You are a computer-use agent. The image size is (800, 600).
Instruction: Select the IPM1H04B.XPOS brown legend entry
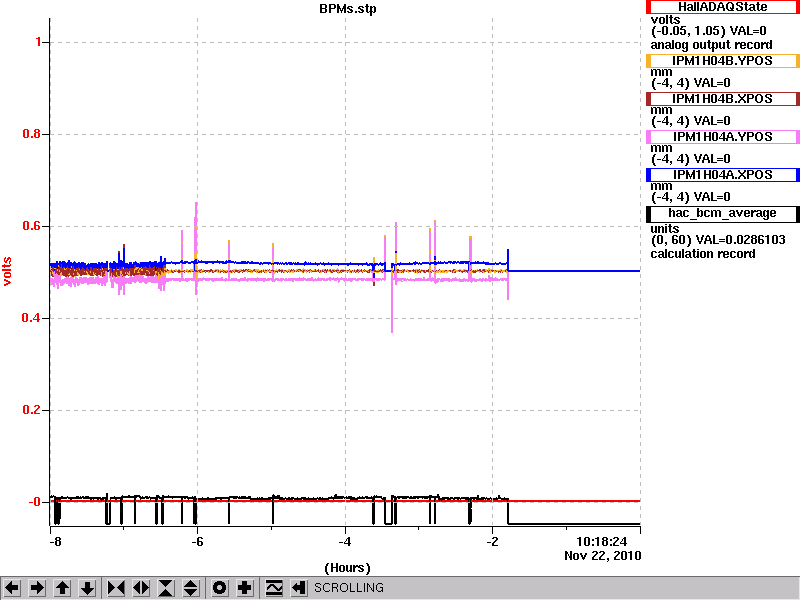click(722, 98)
